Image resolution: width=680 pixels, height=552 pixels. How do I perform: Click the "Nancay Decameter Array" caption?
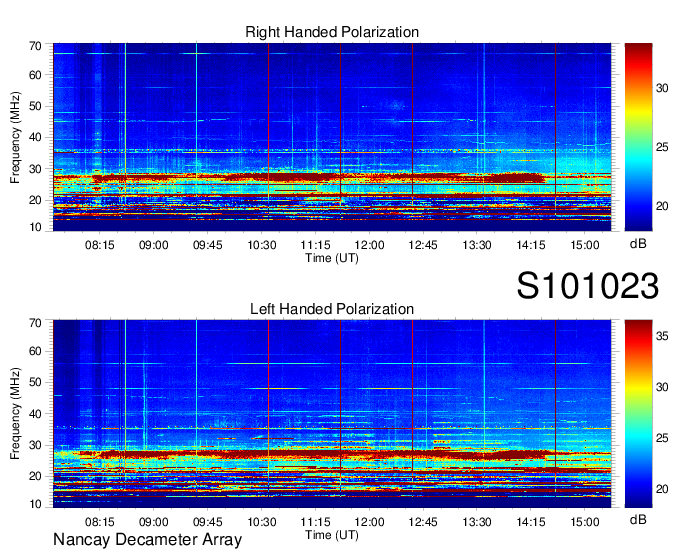pos(147,540)
